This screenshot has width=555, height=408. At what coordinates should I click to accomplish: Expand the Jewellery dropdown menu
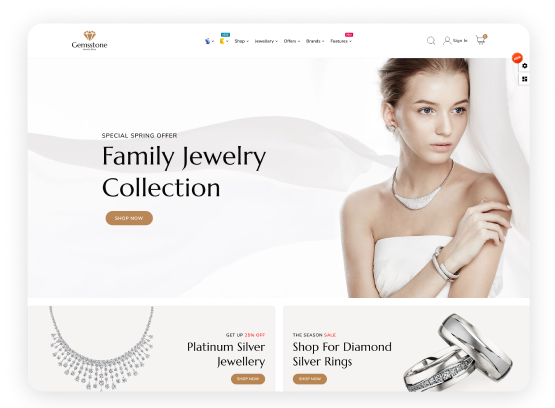pyautogui.click(x=266, y=41)
